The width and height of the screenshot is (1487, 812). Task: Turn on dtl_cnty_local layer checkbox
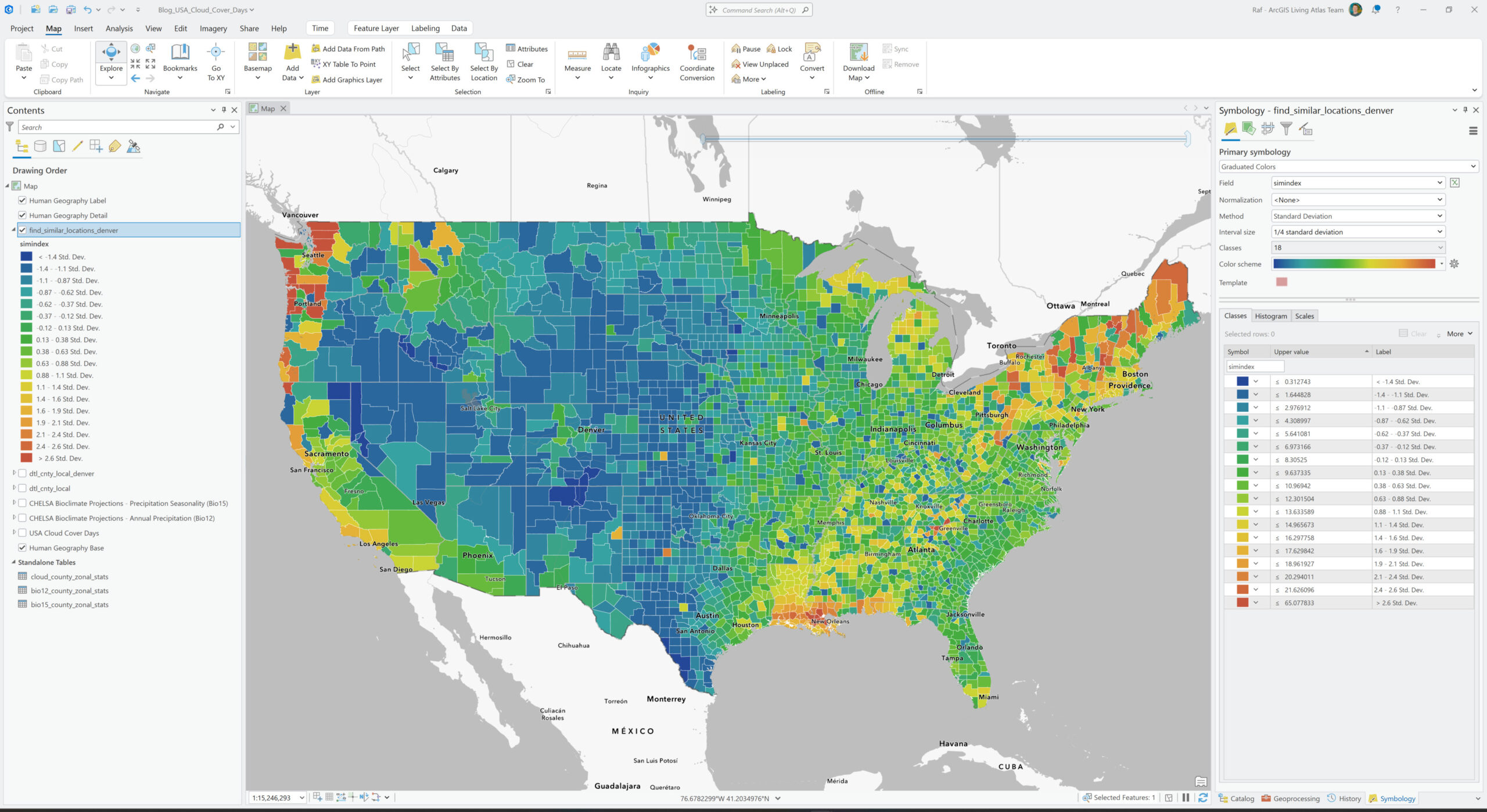click(x=23, y=488)
